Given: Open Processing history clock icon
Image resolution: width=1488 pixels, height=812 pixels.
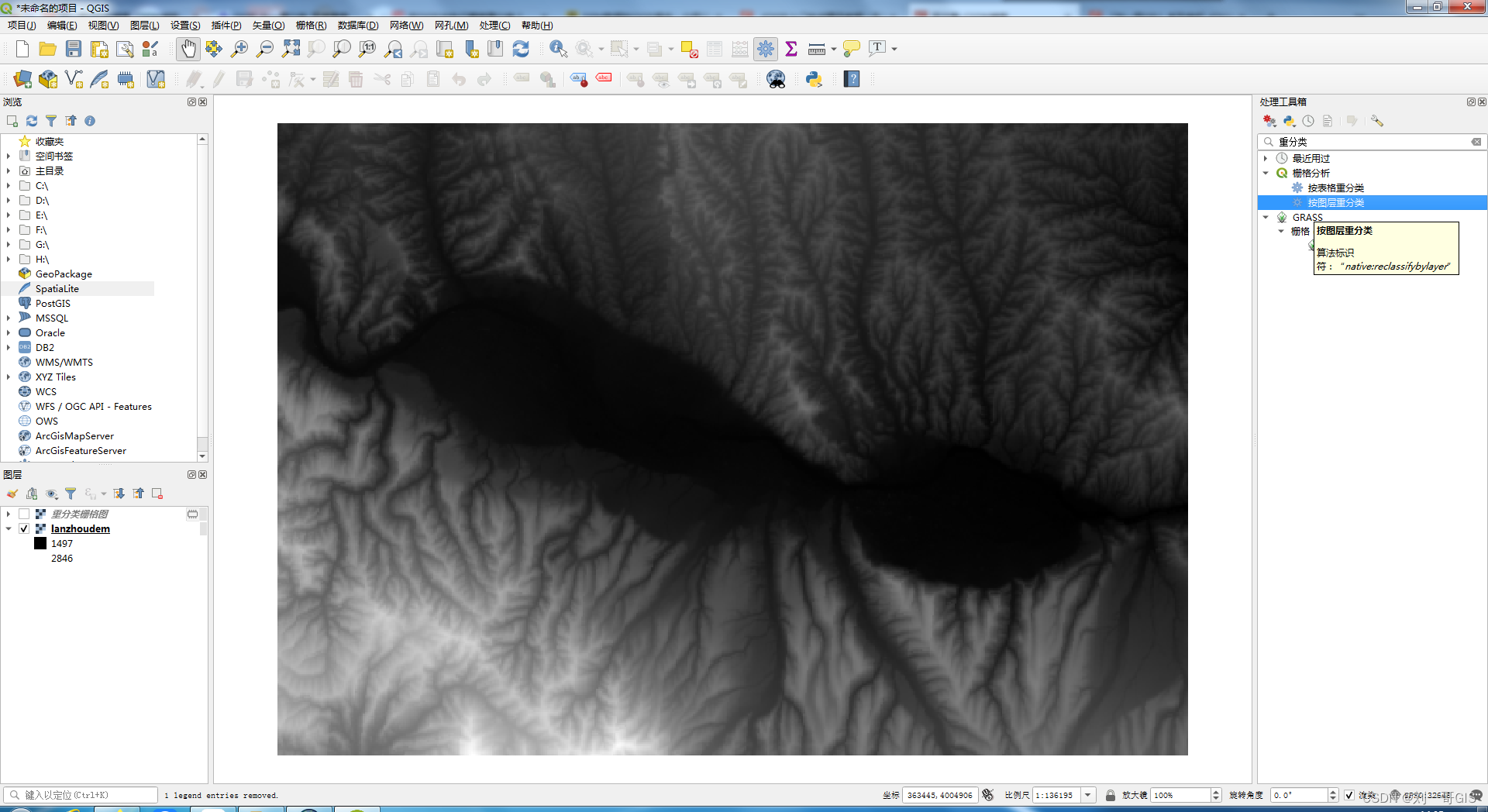Looking at the screenshot, I should pyautogui.click(x=1308, y=121).
